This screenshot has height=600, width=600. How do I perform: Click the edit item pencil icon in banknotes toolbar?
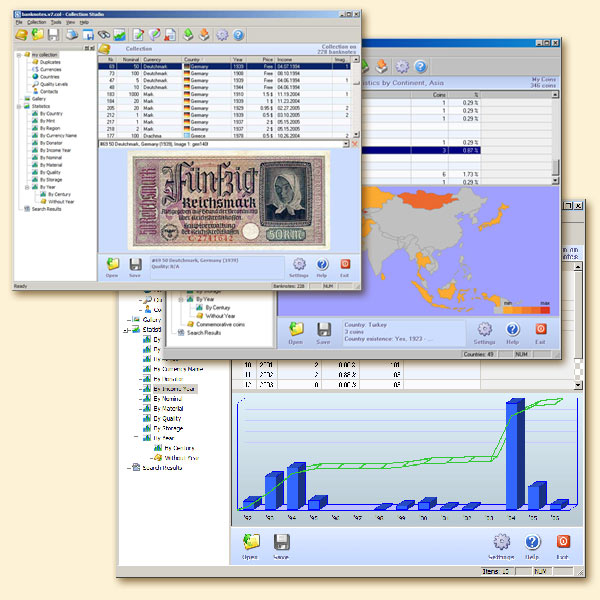pyautogui.click(x=138, y=35)
